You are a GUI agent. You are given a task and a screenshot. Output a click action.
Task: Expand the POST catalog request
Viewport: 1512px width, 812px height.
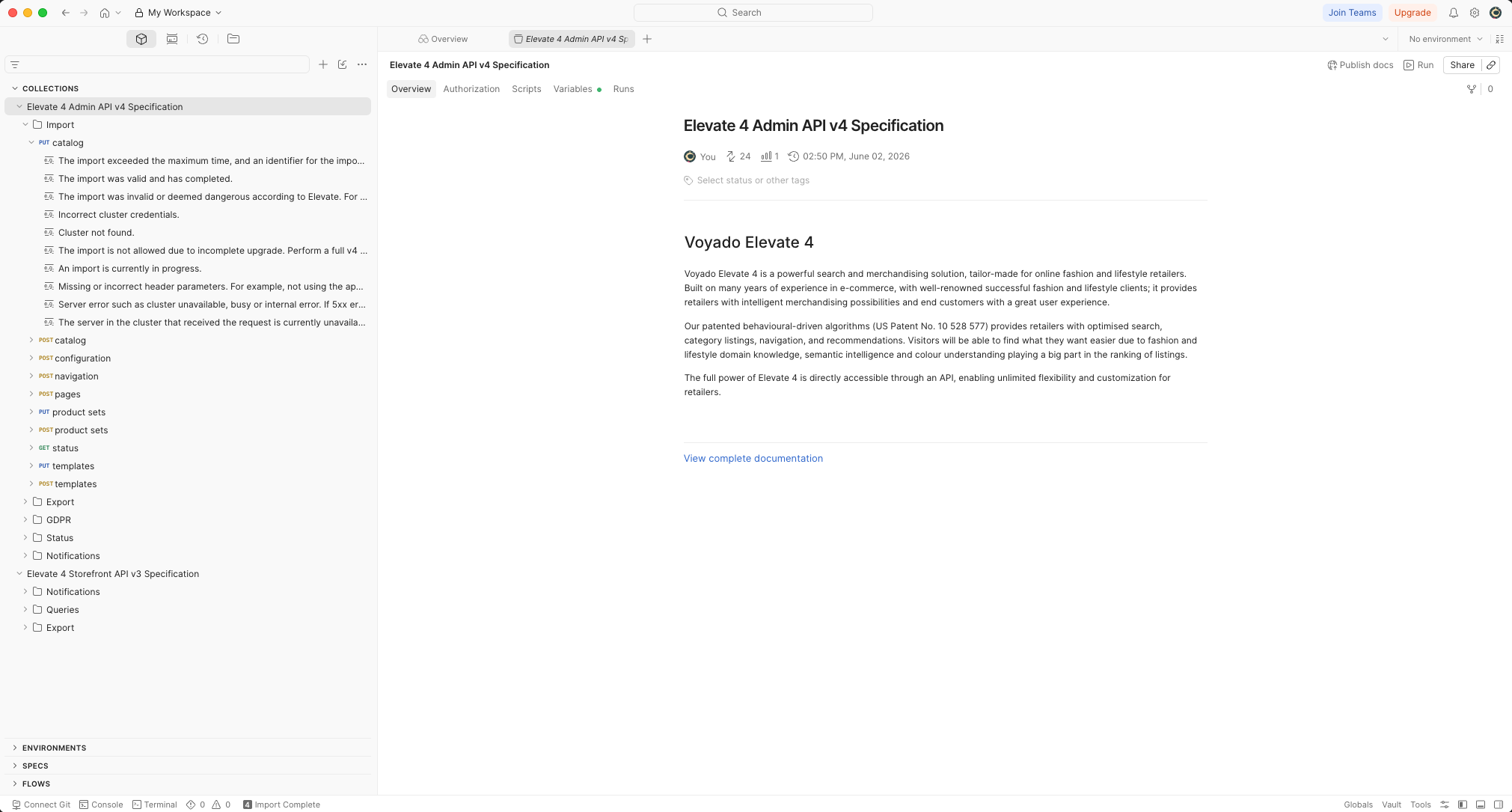31,341
